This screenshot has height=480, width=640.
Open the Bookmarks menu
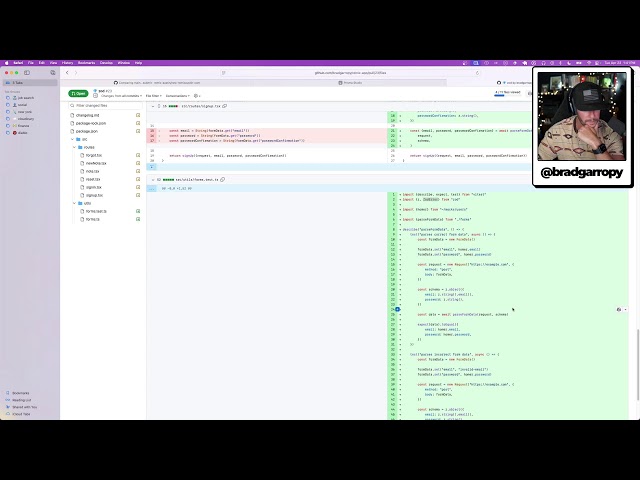86,63
